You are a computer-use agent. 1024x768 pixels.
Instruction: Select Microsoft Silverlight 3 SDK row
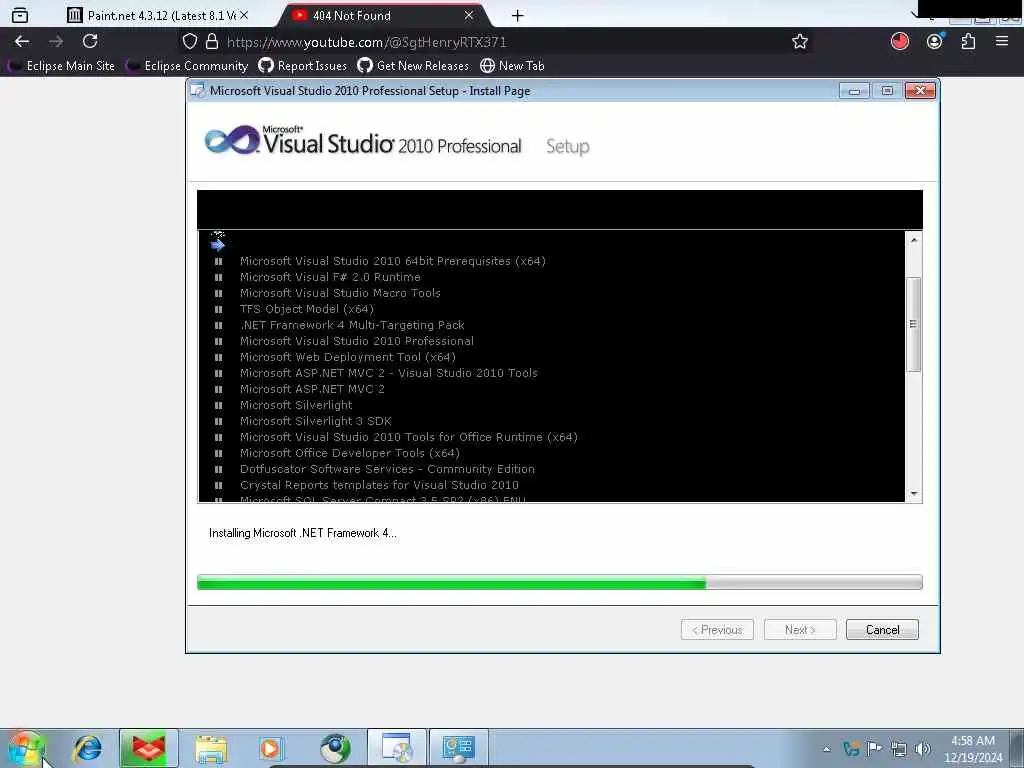coord(315,421)
